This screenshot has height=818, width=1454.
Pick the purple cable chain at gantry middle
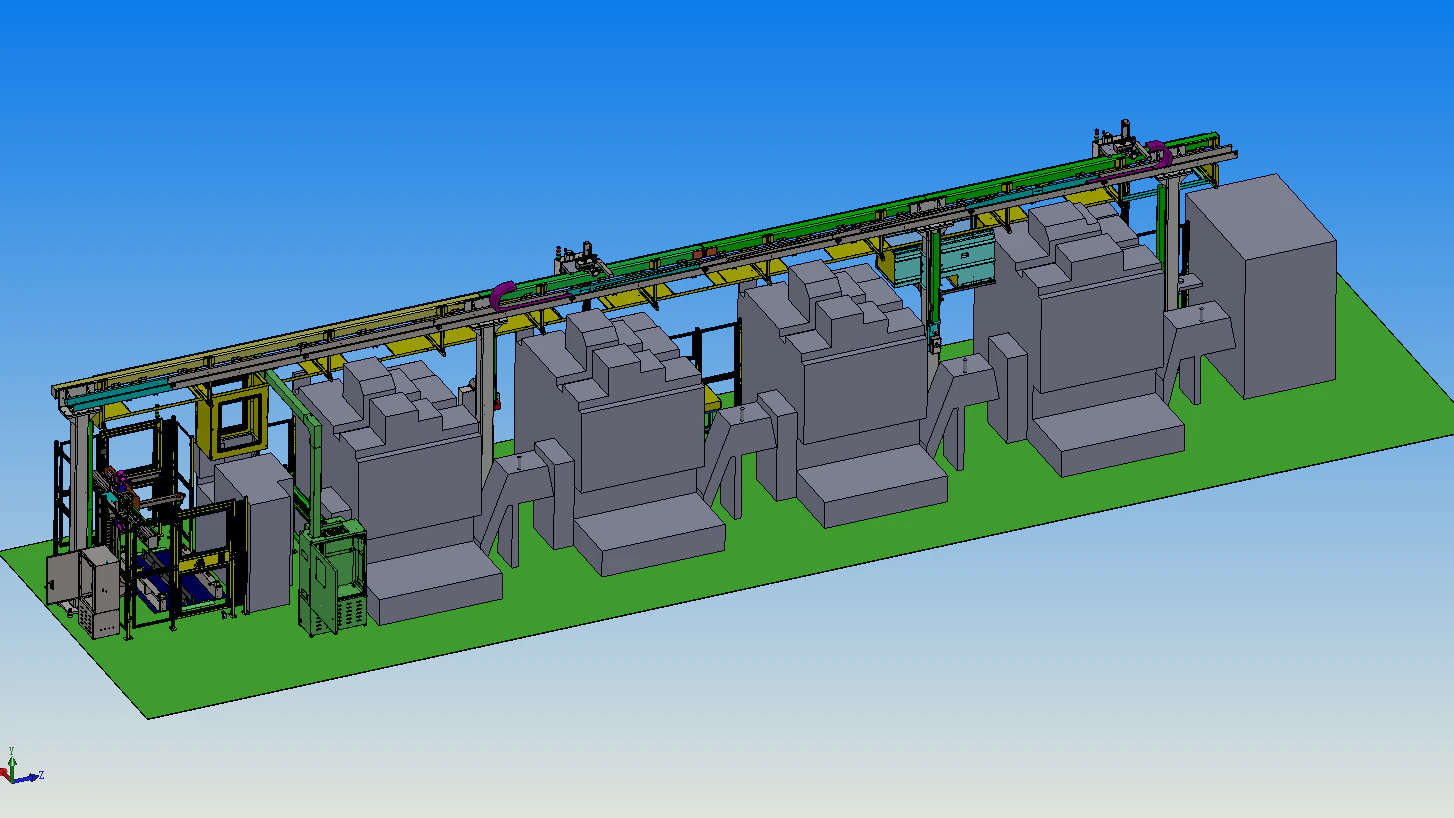coord(502,293)
